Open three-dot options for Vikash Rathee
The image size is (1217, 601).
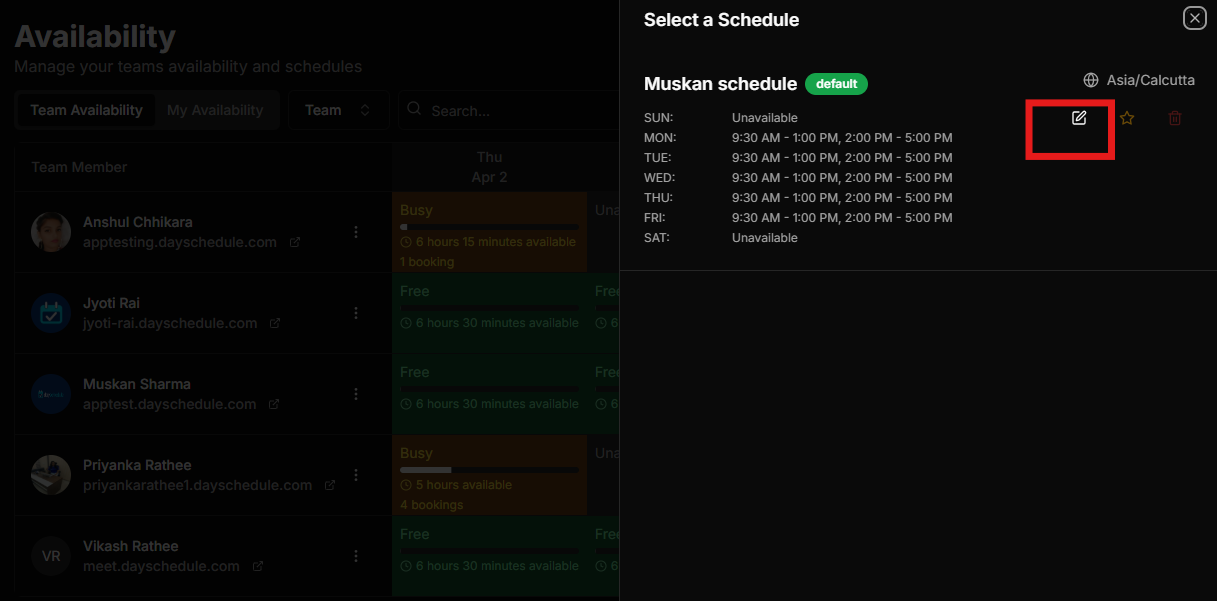(x=356, y=556)
